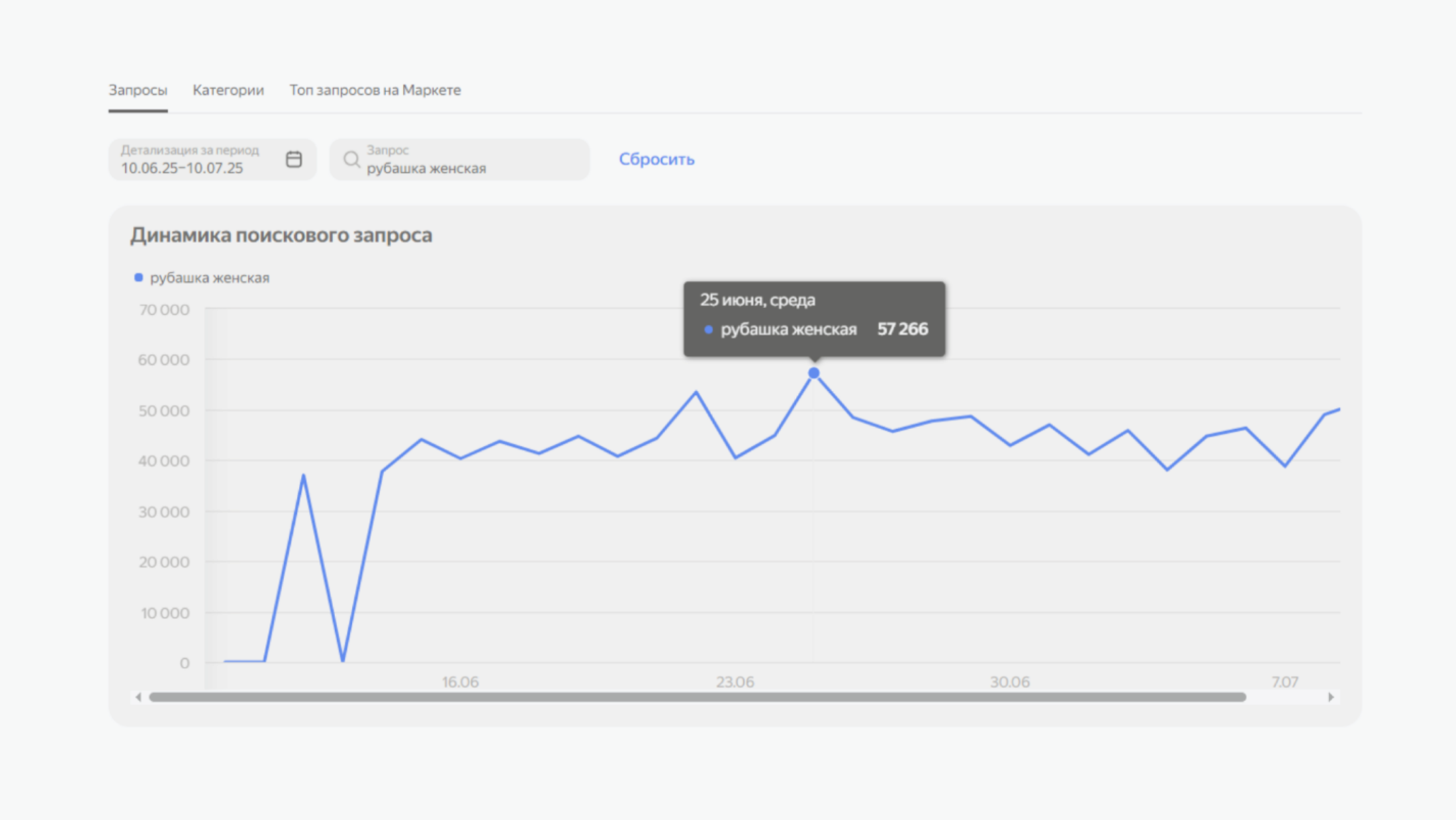Click the blue legend dot for рубашка женская
The width and height of the screenshot is (1456, 820).
tap(138, 277)
